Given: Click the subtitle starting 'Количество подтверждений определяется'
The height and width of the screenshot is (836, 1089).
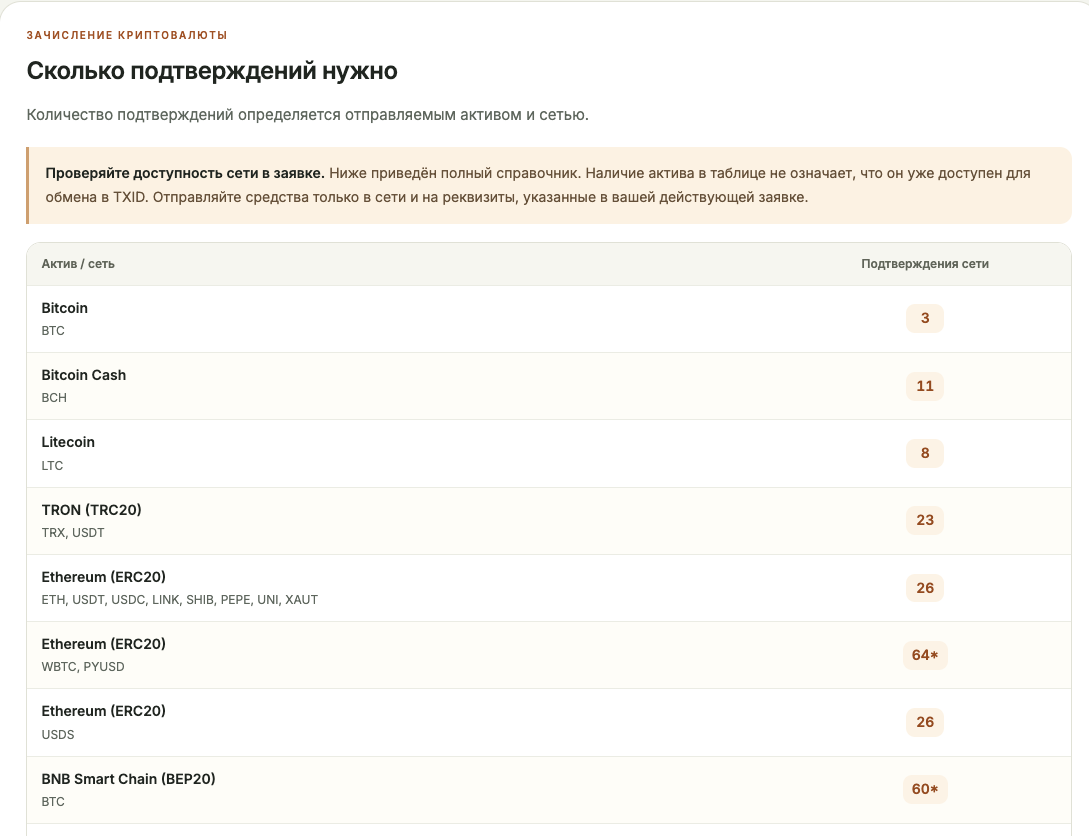Looking at the screenshot, I should click(308, 115).
